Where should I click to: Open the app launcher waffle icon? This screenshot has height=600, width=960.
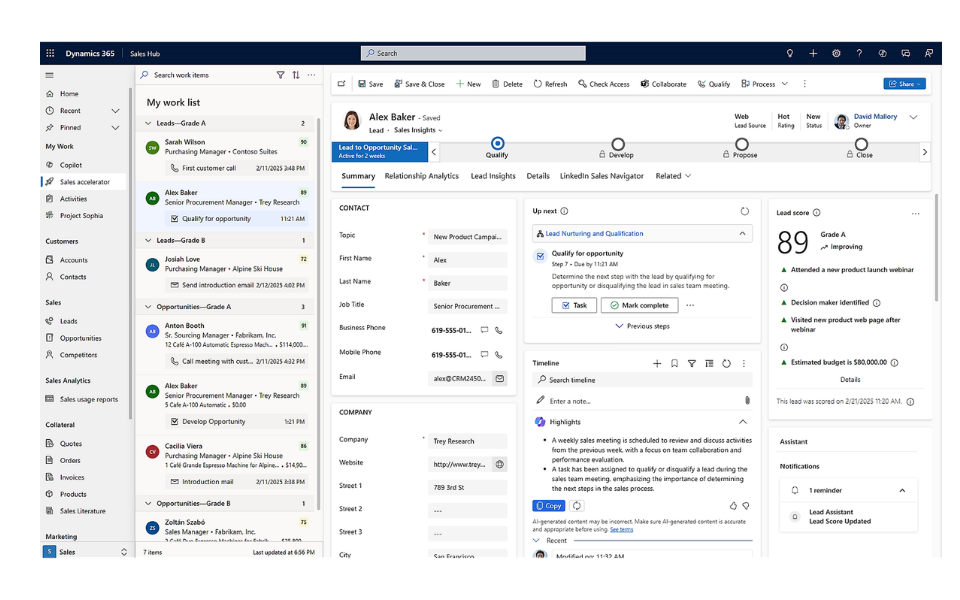[50, 53]
